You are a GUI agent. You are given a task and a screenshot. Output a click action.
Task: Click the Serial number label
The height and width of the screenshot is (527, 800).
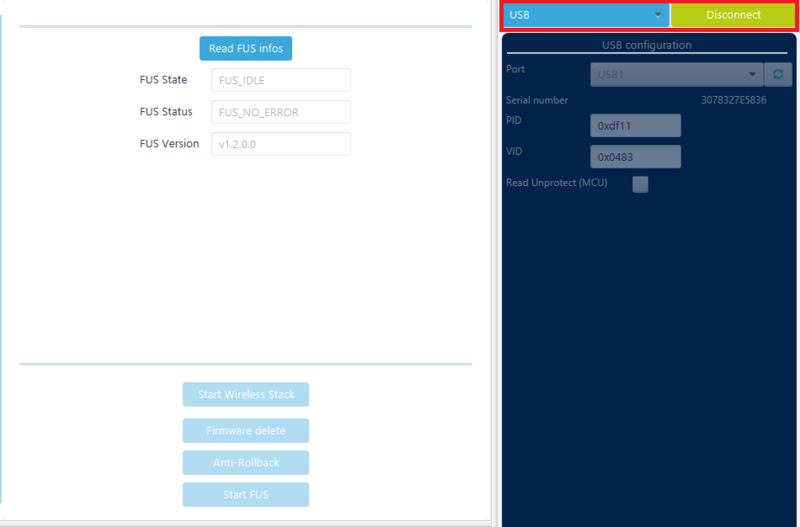pos(537,100)
